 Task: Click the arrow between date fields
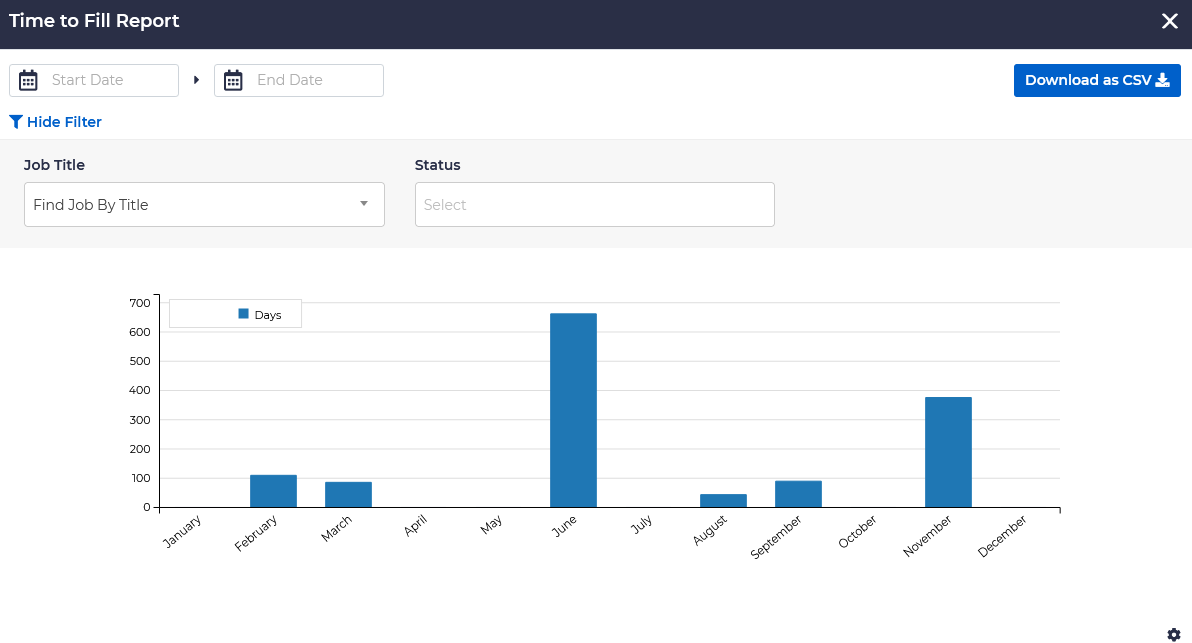click(x=196, y=80)
